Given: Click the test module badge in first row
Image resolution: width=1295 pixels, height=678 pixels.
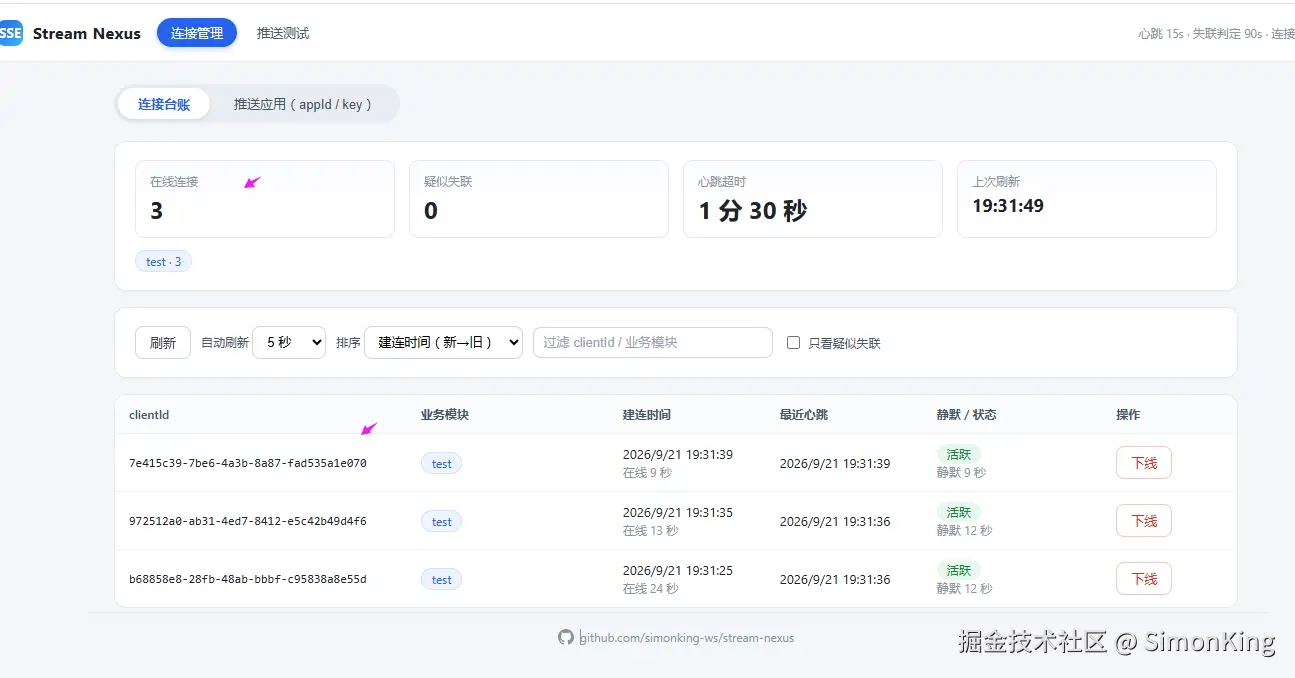Looking at the screenshot, I should (x=442, y=463).
